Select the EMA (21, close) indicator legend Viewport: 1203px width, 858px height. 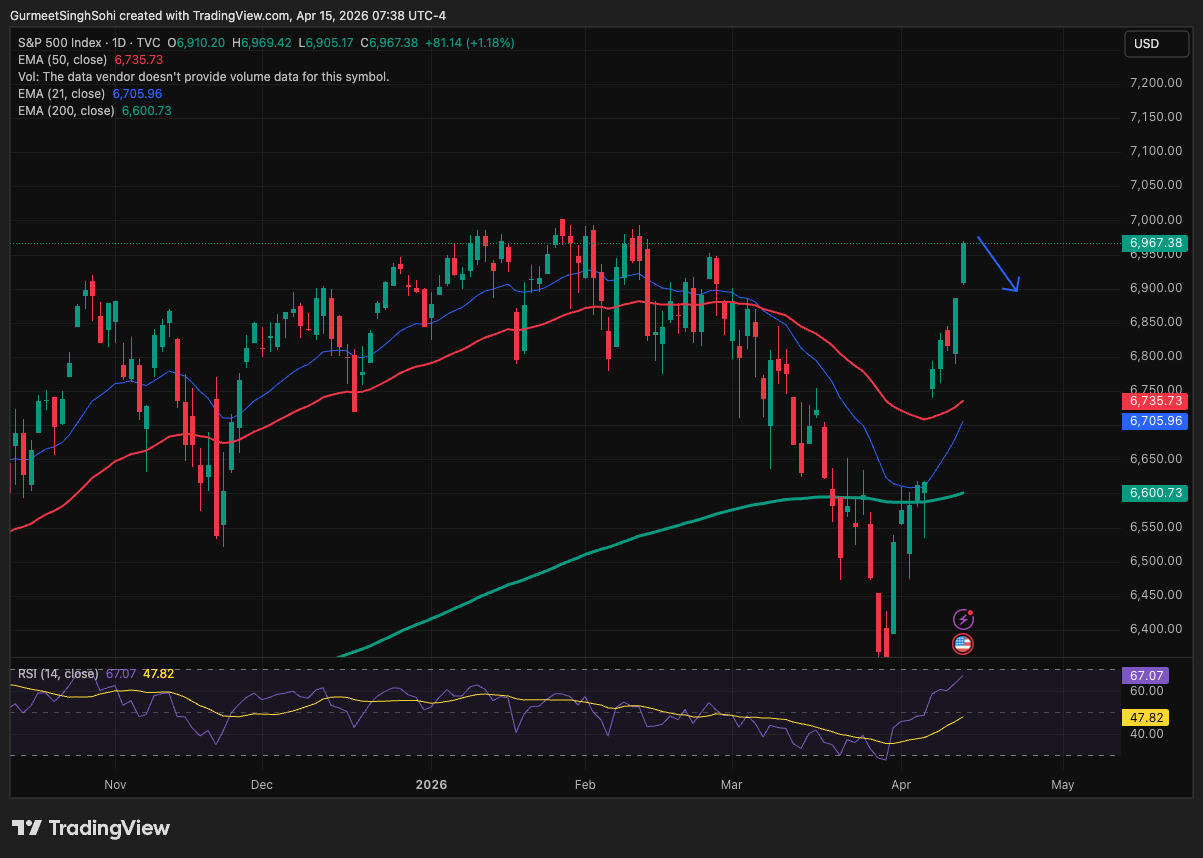pyautogui.click(x=61, y=93)
